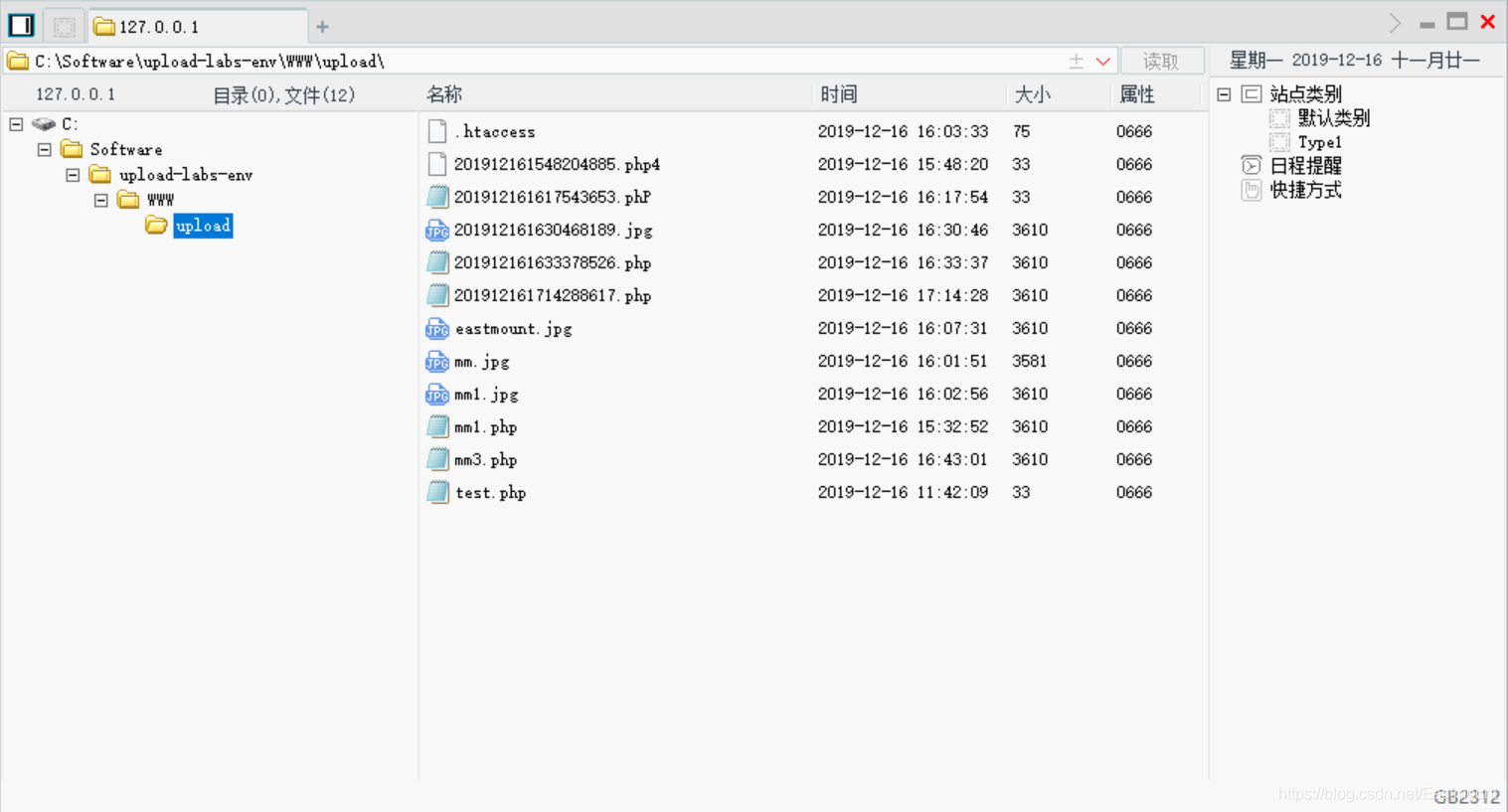Viewport: 1508px width, 812px height.
Task: Click 127.0.0.1 host label above tree
Action: tap(76, 94)
